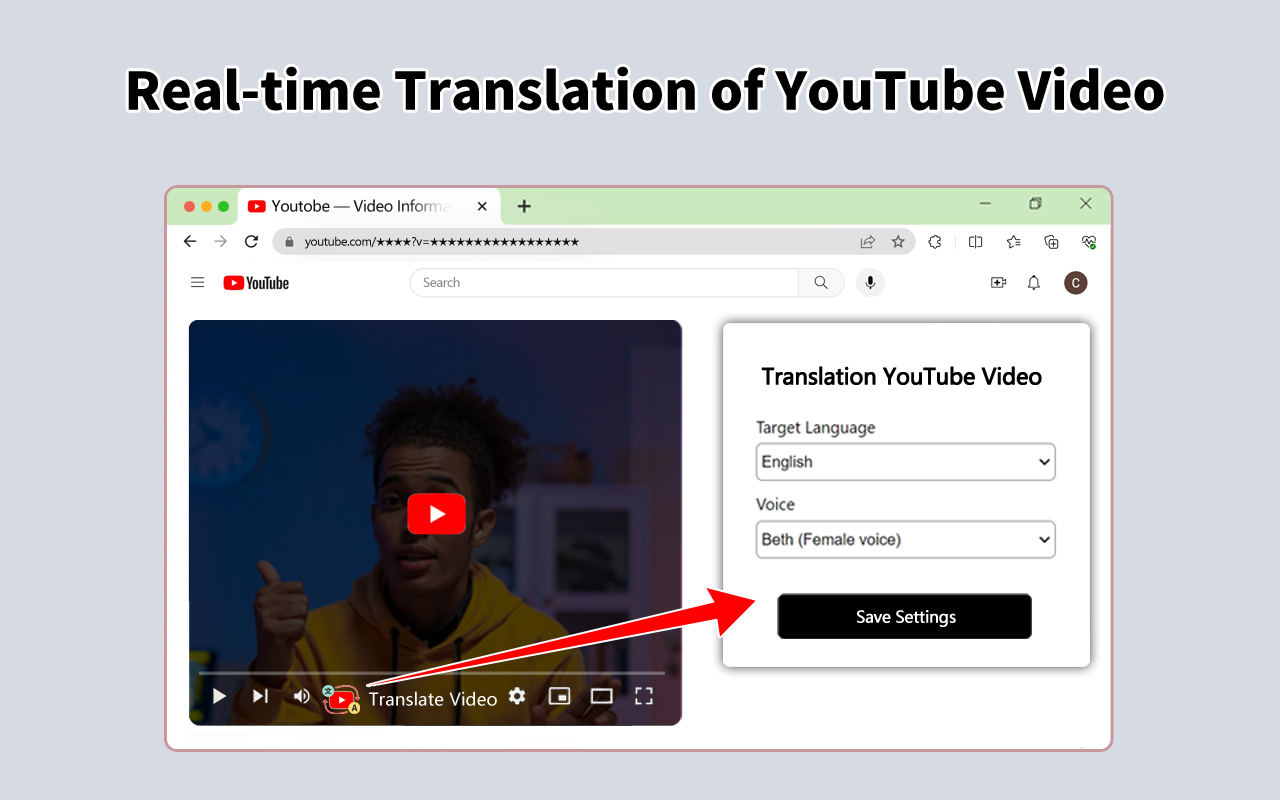Viewport: 1280px width, 800px height.
Task: Click on the video progress bar
Action: tap(436, 673)
